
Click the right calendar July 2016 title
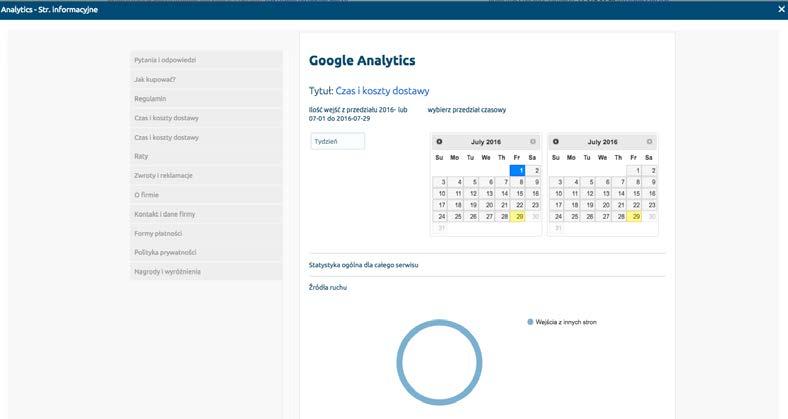click(602, 142)
